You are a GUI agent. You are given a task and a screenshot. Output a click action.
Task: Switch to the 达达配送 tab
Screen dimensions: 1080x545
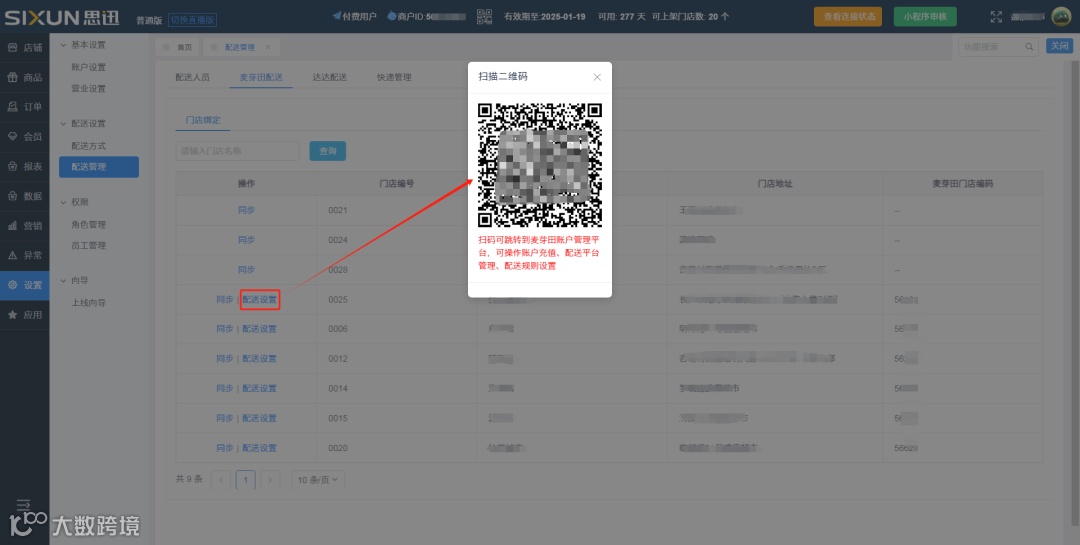coord(329,77)
